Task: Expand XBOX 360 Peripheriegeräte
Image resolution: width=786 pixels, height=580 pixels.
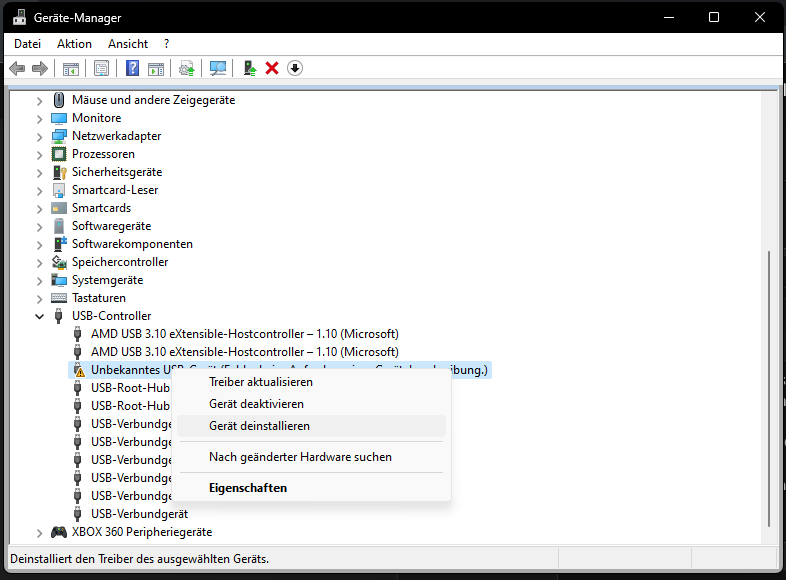Action: pos(39,533)
